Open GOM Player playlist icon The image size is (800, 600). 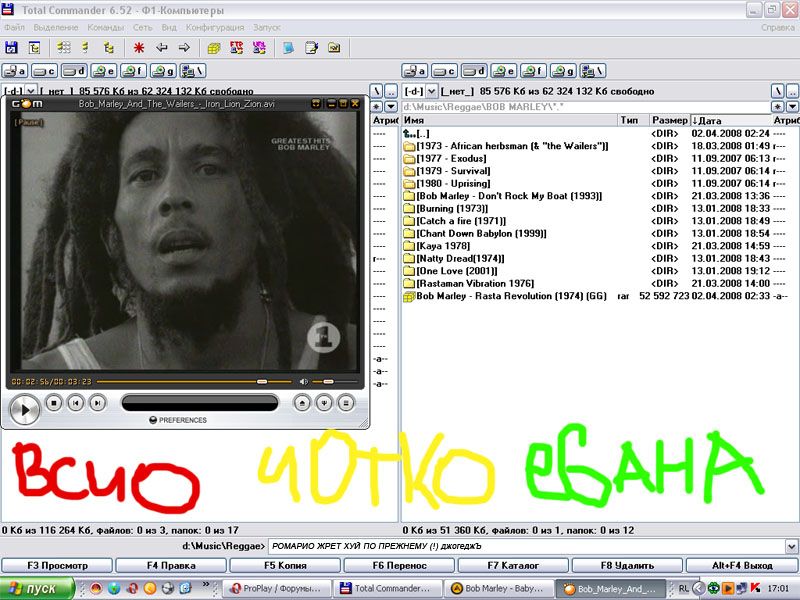click(x=346, y=404)
